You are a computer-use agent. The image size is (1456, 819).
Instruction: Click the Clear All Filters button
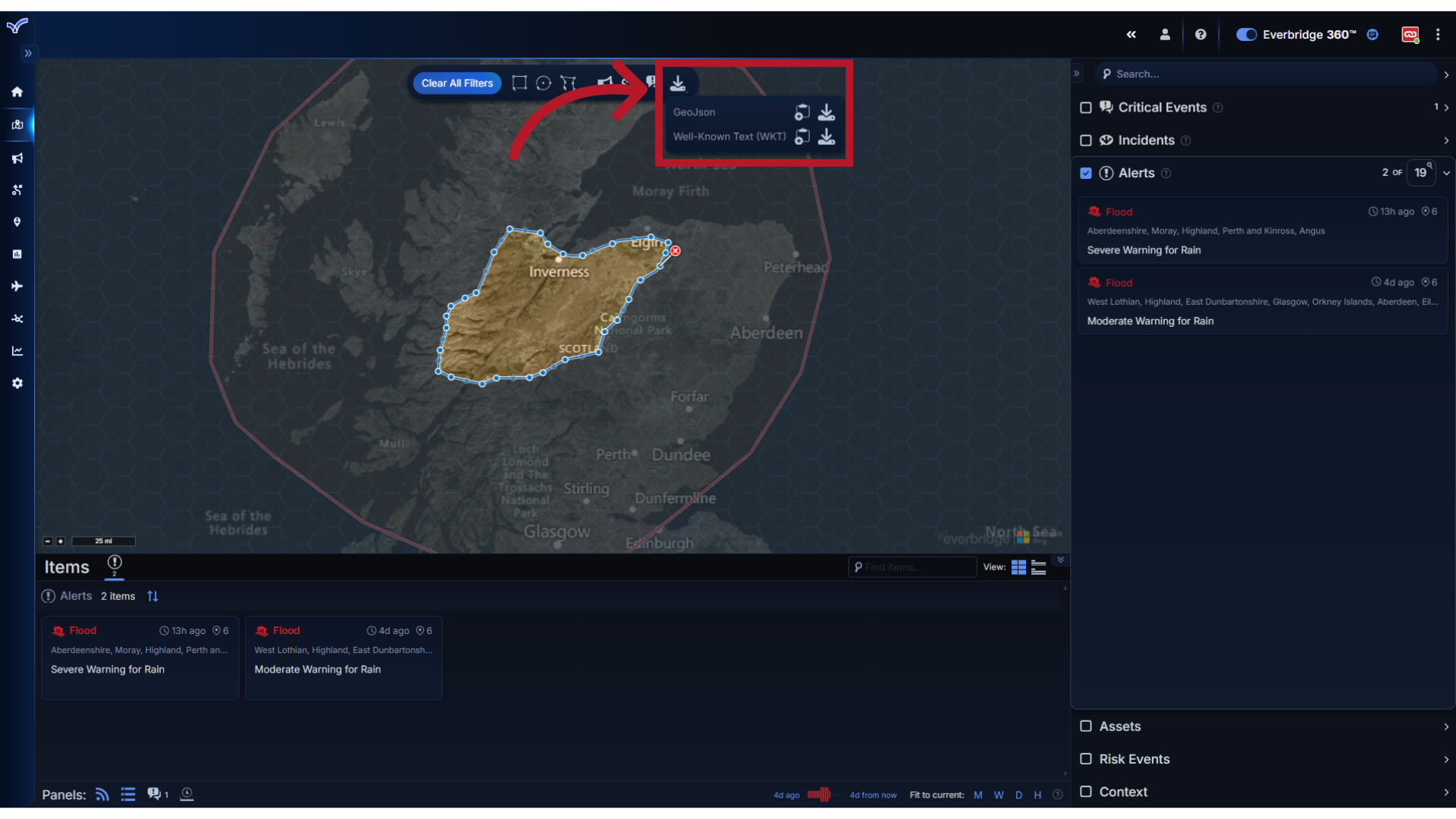(x=457, y=83)
